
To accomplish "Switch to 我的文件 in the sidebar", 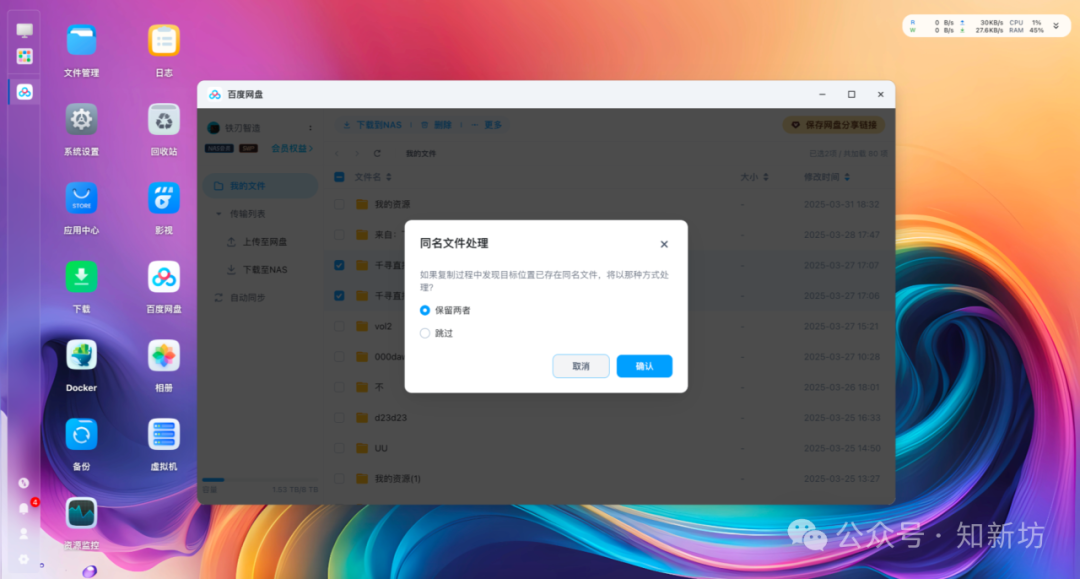I will click(247, 185).
